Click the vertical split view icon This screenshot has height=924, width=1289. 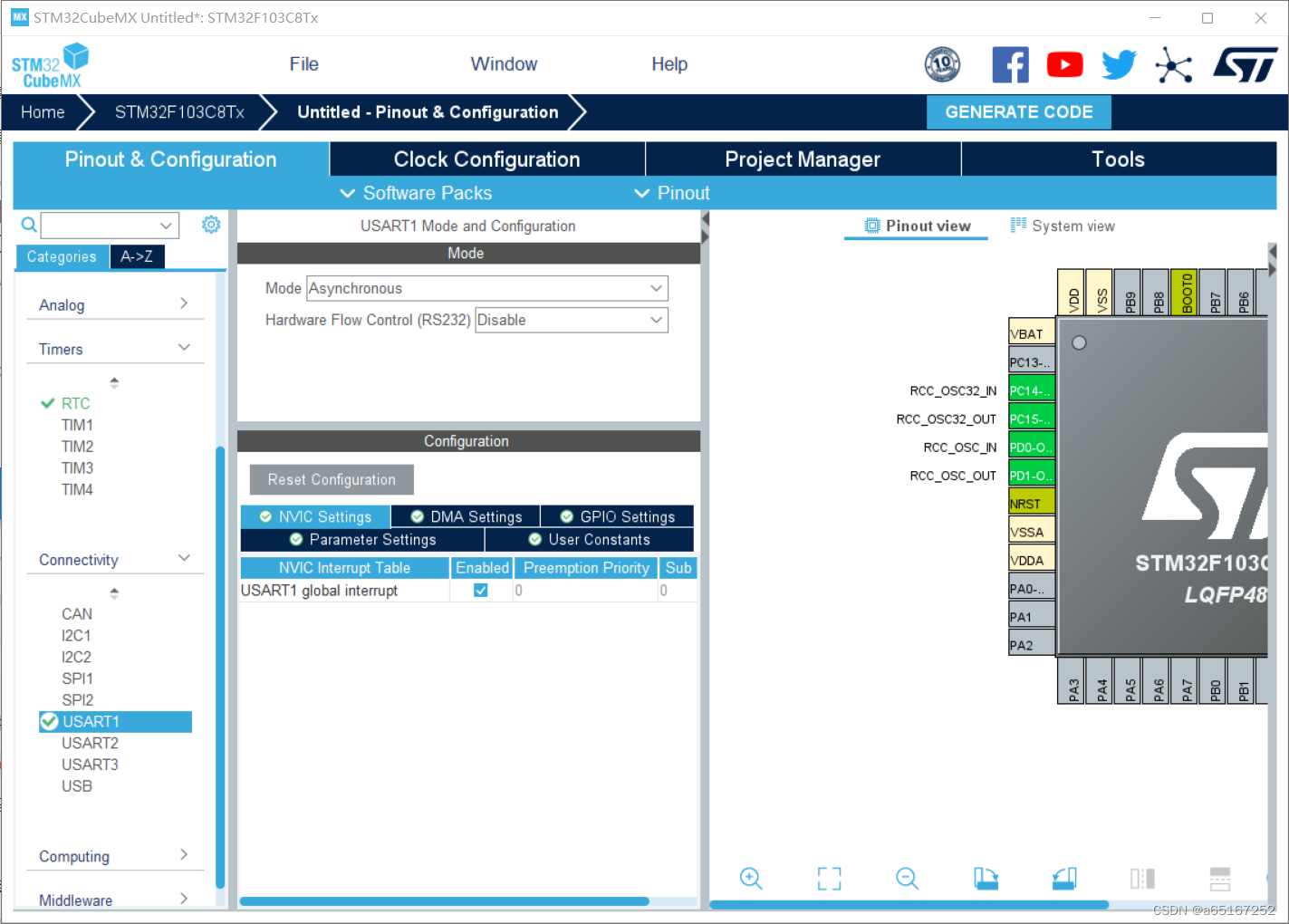(1142, 878)
